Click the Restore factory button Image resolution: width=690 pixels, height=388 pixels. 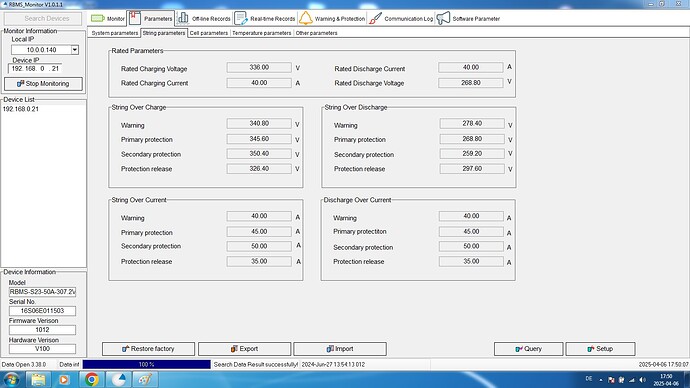point(148,349)
